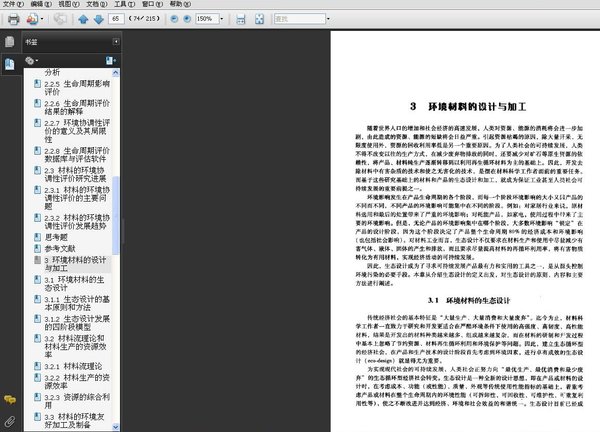This screenshot has height=432, width=600.
Task: Collapse the 书签 panel with the arrow button
Action: tap(116, 42)
